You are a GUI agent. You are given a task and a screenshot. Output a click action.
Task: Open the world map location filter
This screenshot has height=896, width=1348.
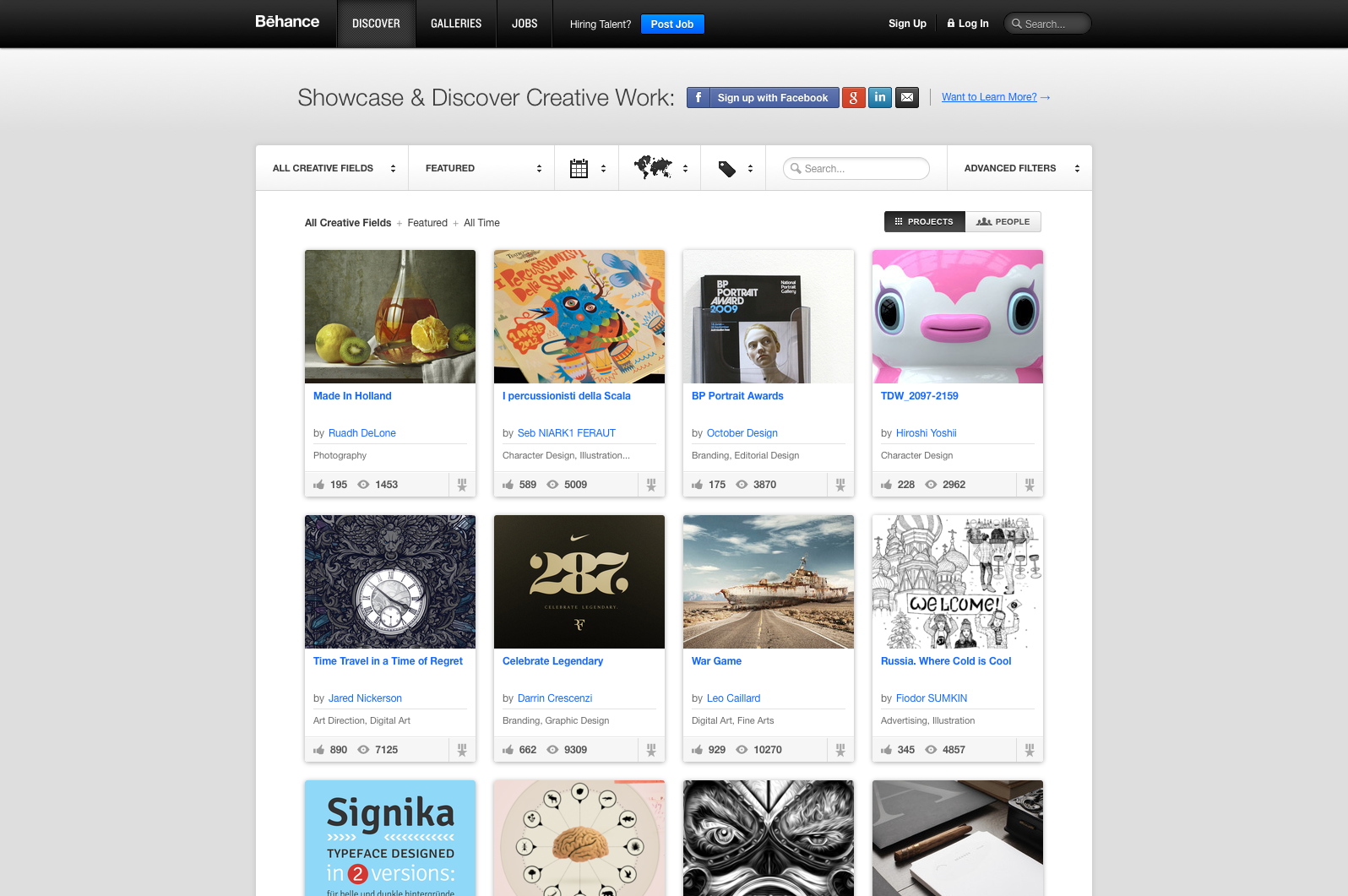pyautogui.click(x=660, y=168)
